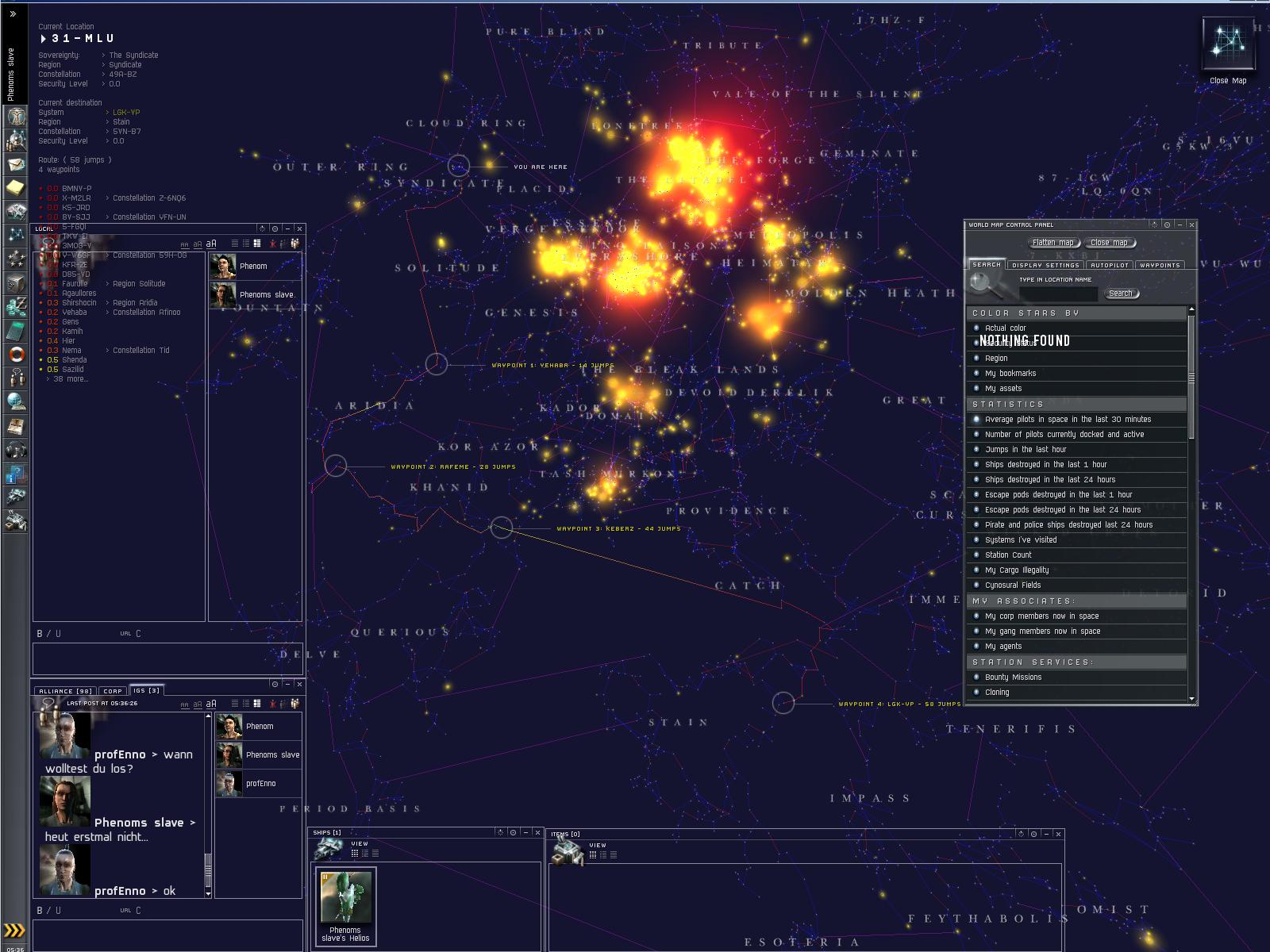Select the Phenoms slave's Helios ship thumbnail
The height and width of the screenshot is (952, 1270).
point(345,907)
